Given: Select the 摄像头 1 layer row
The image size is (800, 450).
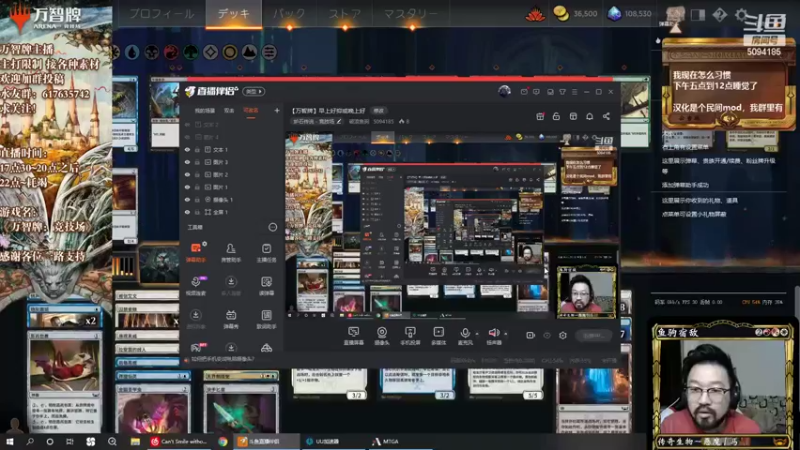Looking at the screenshot, I should coord(231,199).
